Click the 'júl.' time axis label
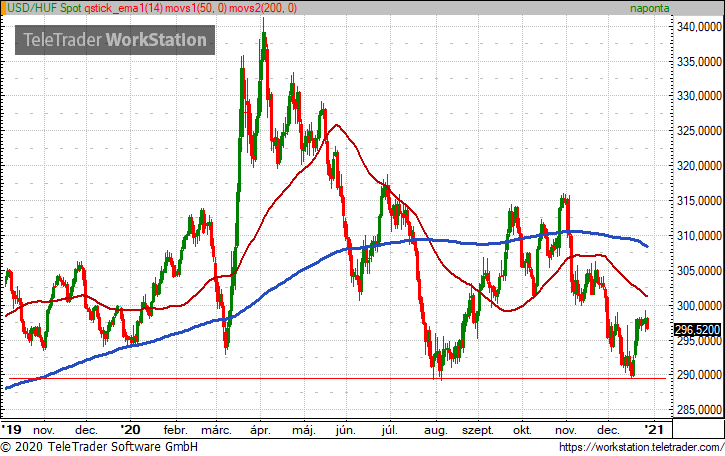 389,431
